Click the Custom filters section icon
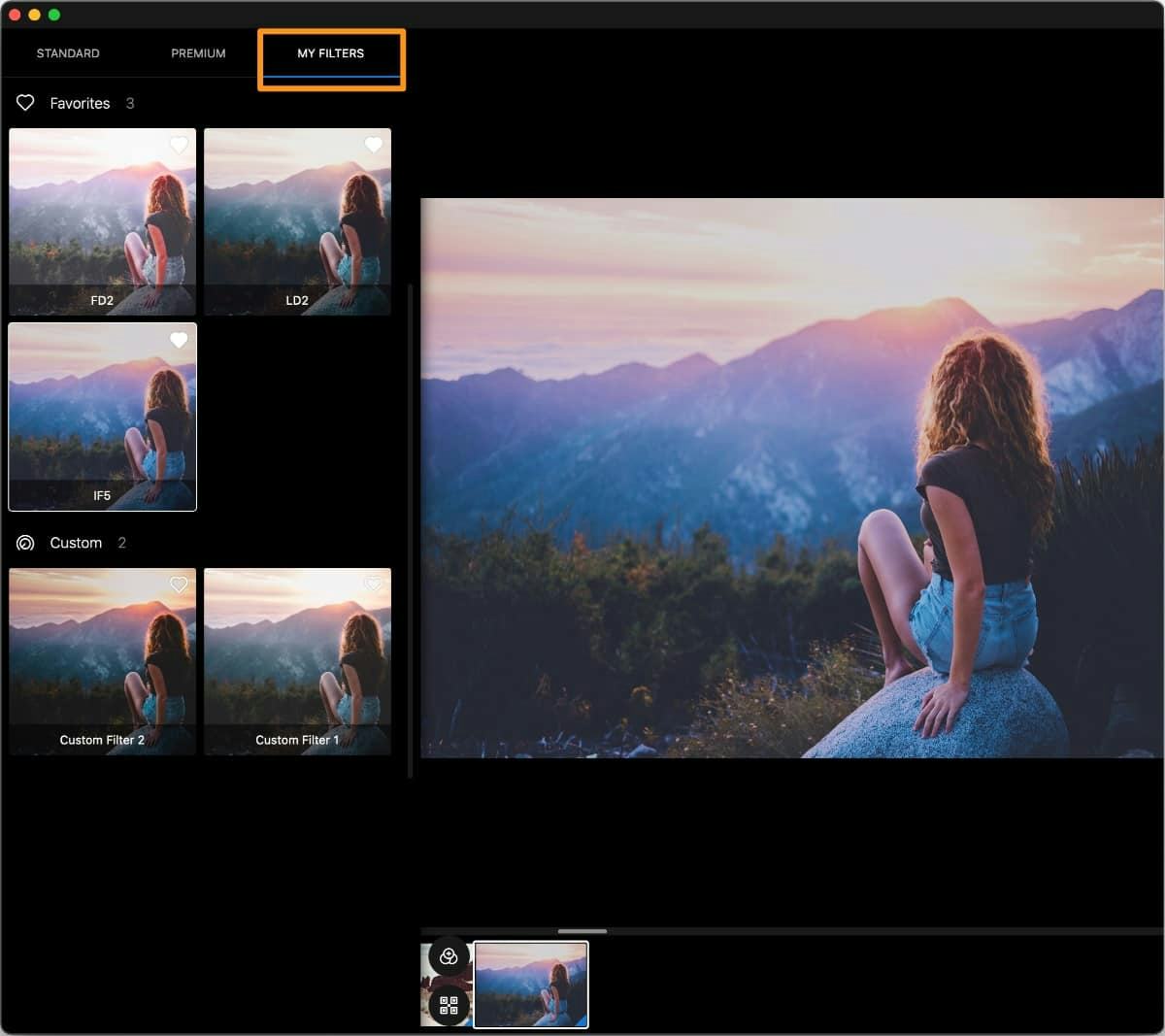 [25, 543]
